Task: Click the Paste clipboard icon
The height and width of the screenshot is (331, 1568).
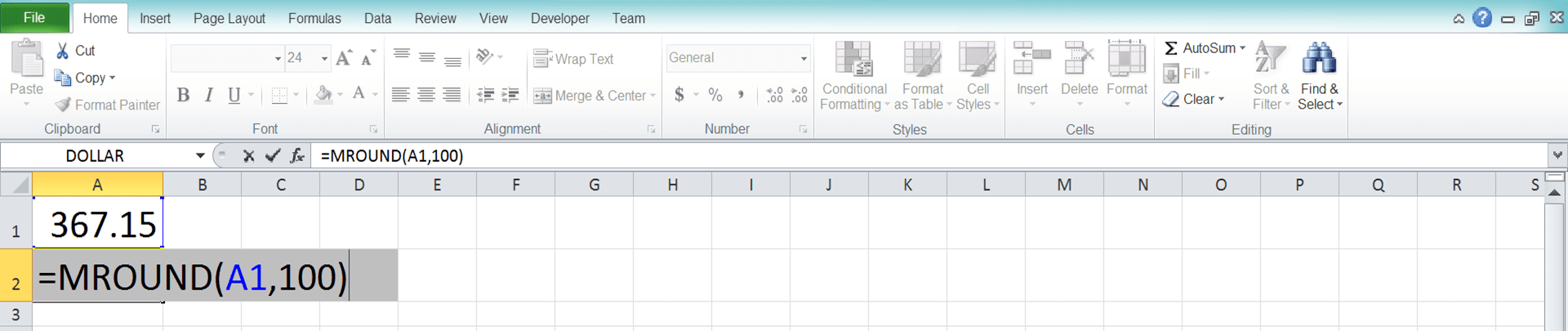Action: pos(26,60)
